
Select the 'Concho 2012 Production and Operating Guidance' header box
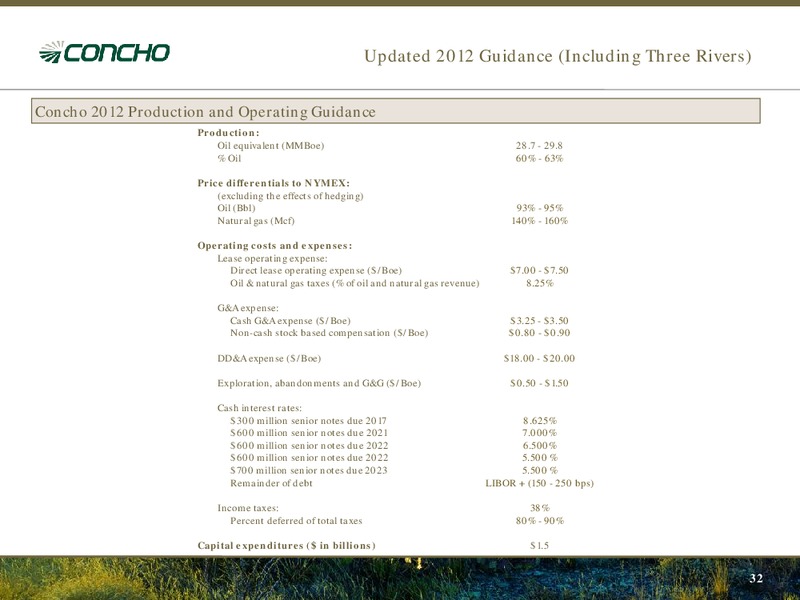point(395,111)
